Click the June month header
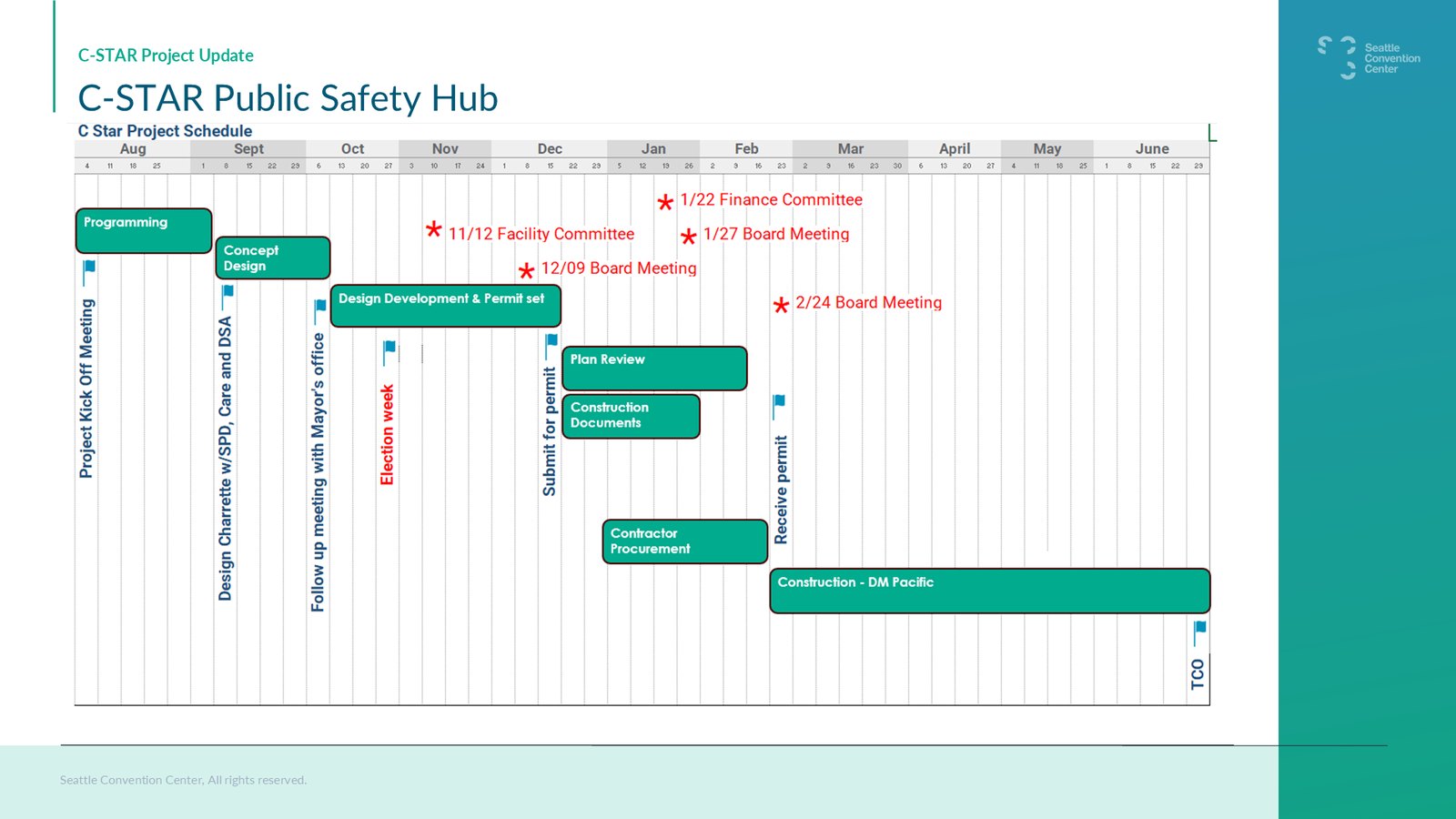1456x819 pixels. pyautogui.click(x=1152, y=148)
